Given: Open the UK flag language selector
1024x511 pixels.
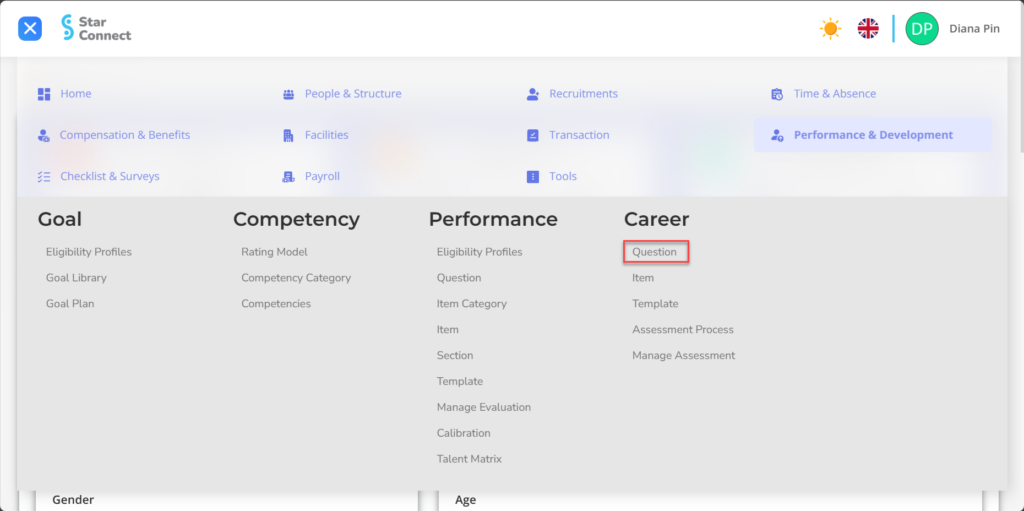Looking at the screenshot, I should tap(868, 29).
